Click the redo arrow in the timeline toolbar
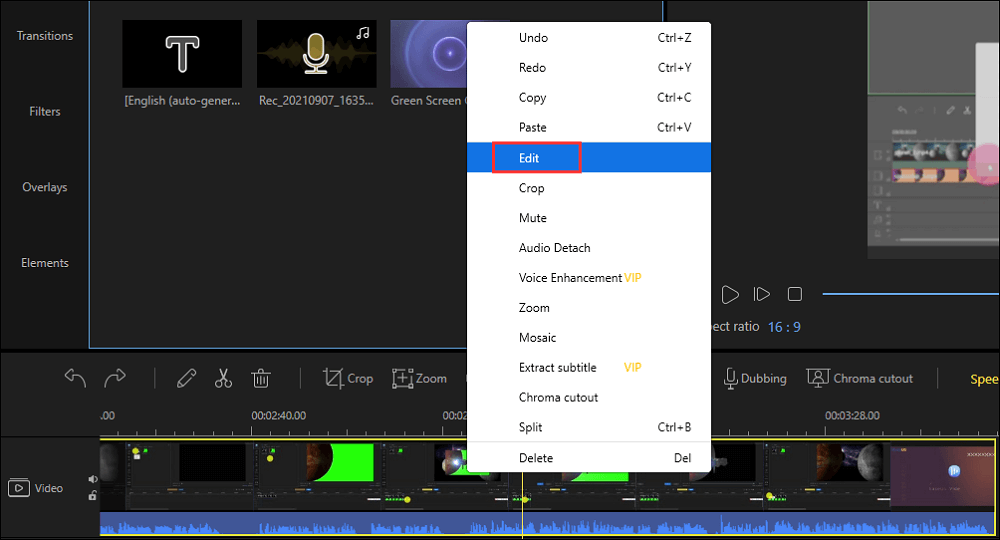1000x540 pixels. point(115,378)
